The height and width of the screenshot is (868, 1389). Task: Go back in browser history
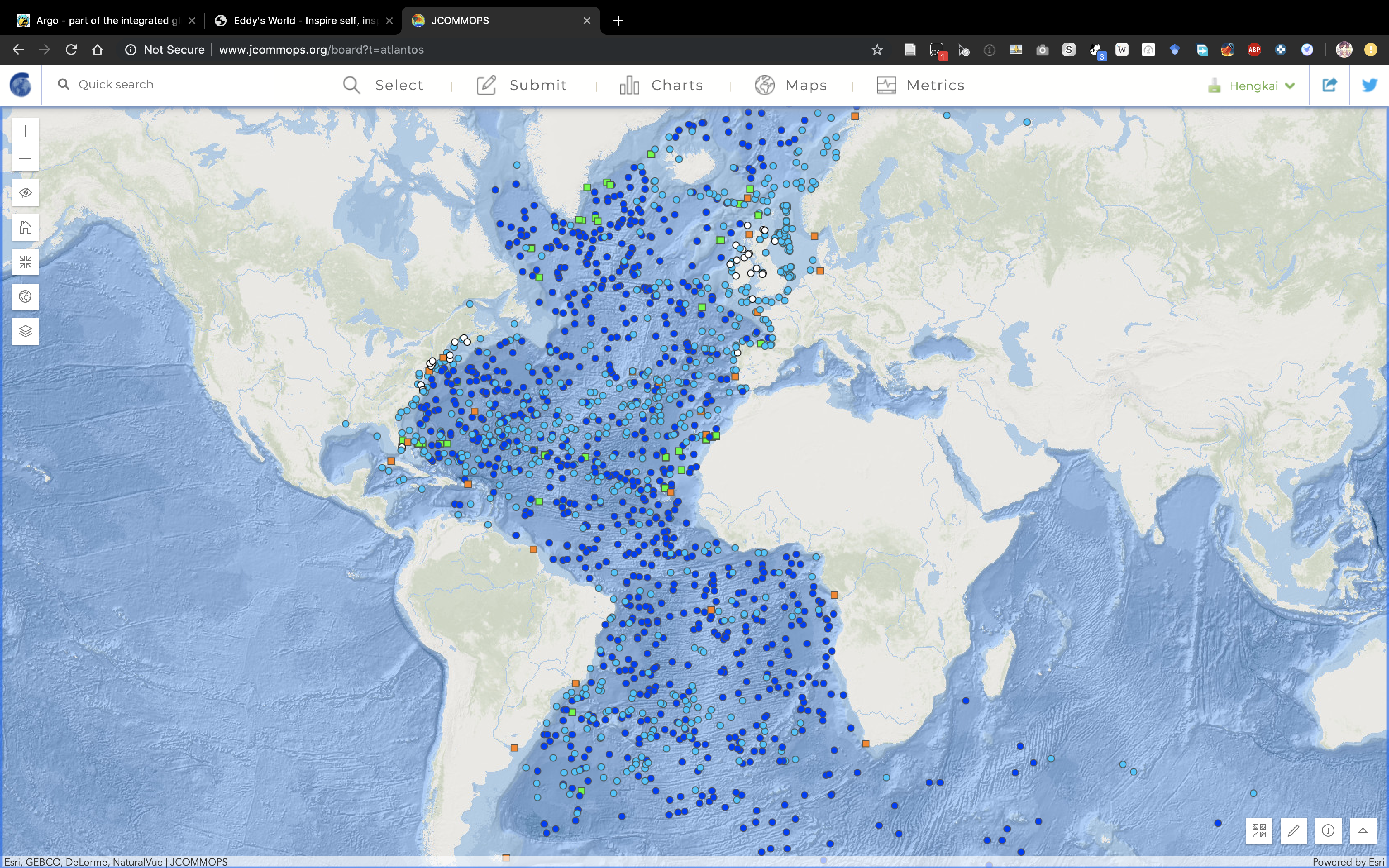(18, 50)
